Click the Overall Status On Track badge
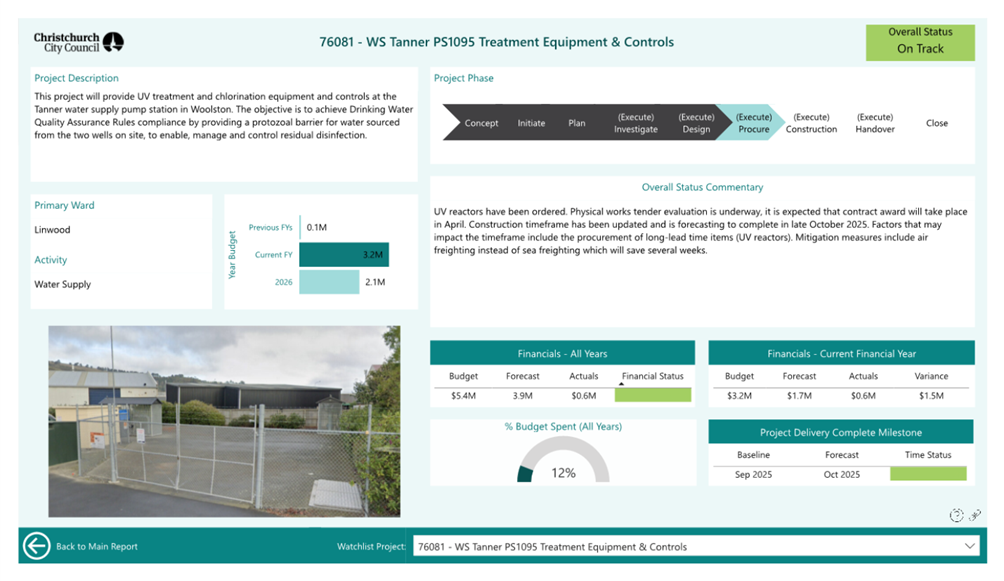Screen dimensions: 1004x581 pos(920,42)
